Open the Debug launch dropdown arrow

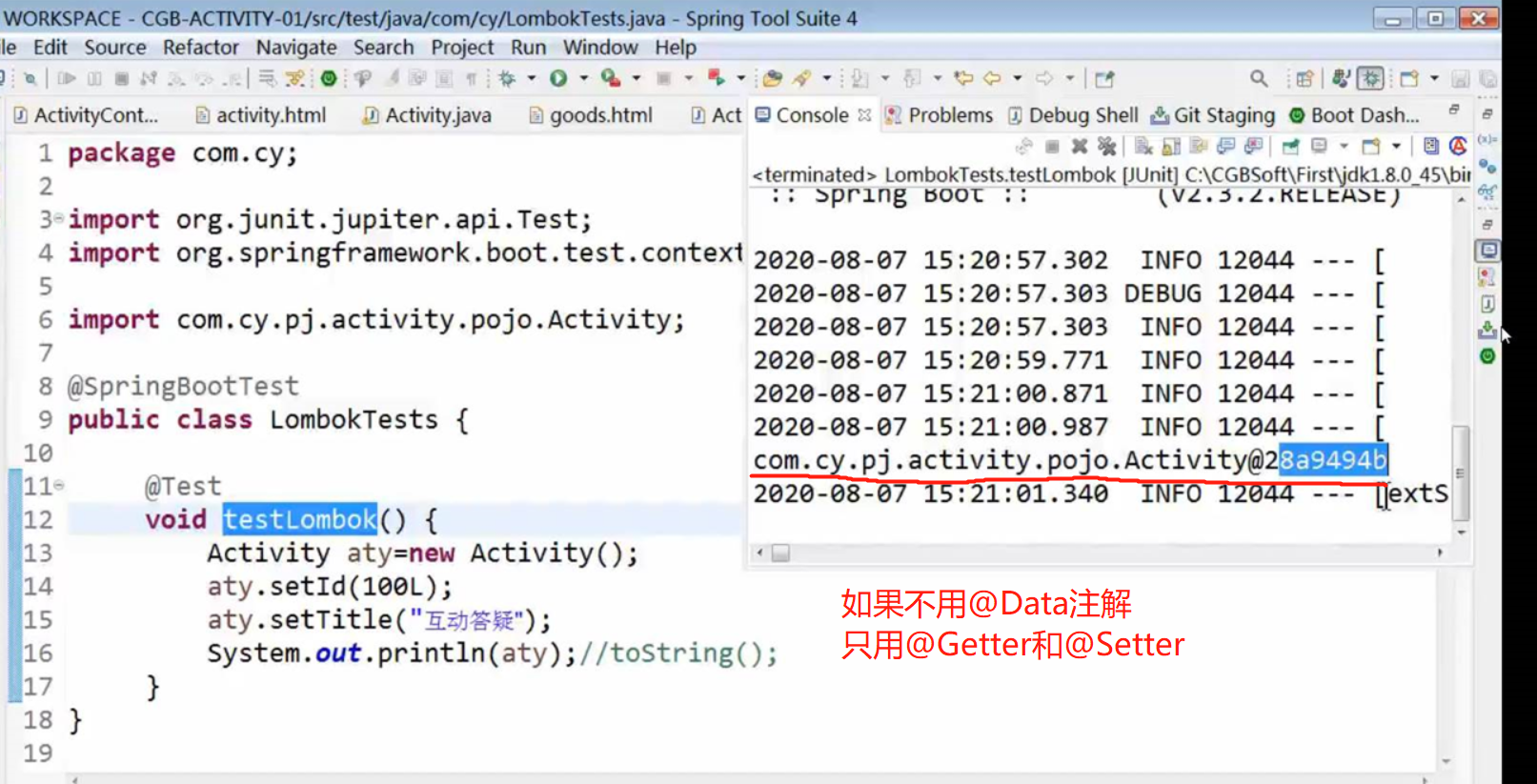click(532, 79)
